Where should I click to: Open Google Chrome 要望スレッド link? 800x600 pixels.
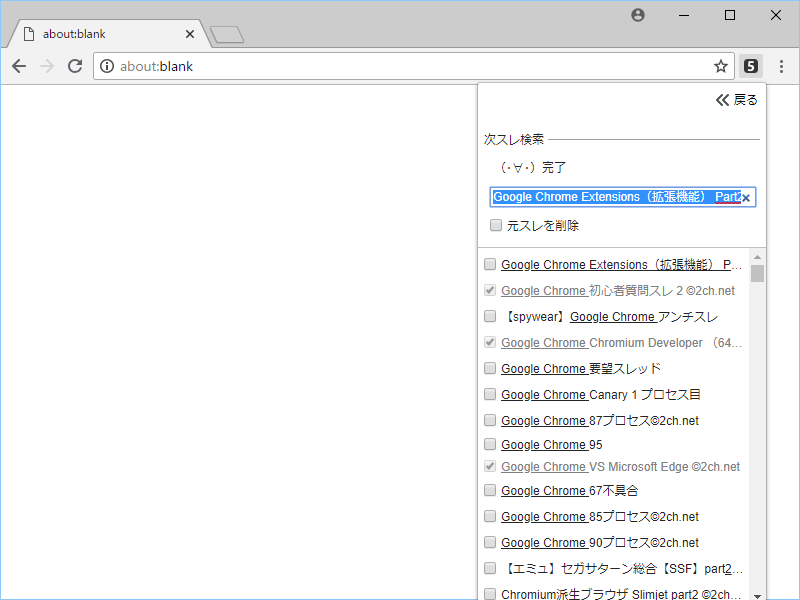tap(581, 369)
